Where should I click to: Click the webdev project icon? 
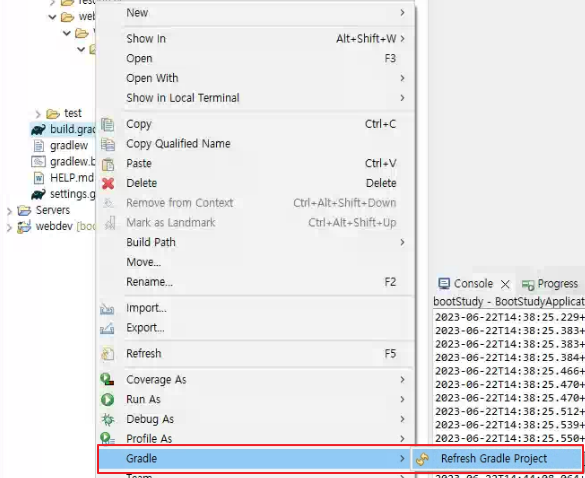24,227
